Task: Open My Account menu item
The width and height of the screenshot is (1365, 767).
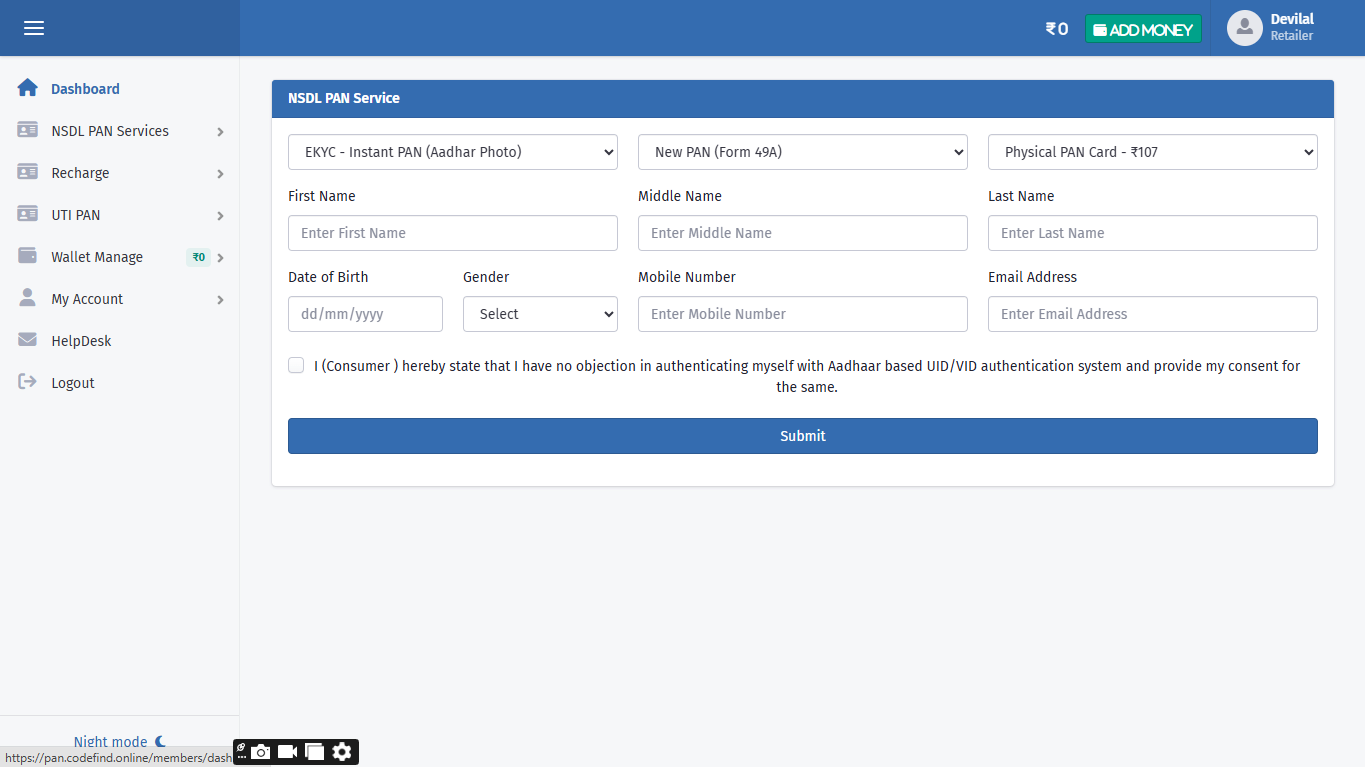Action: point(87,299)
